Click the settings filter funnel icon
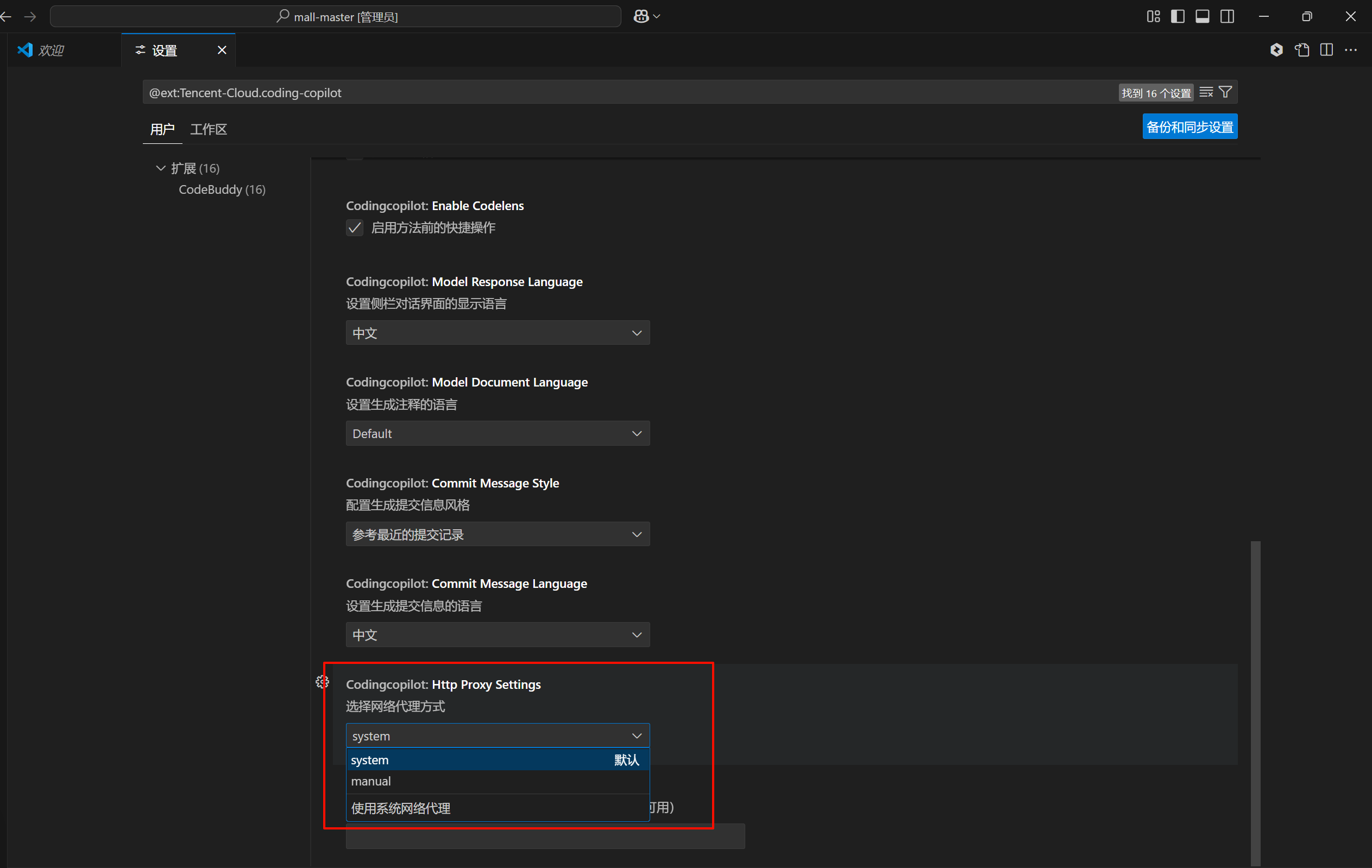Viewport: 1372px width, 868px height. 1225,92
